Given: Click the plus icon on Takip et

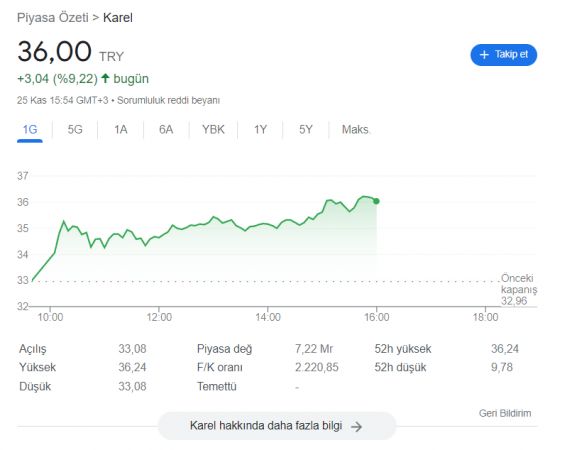Looking at the screenshot, I should coord(484,55).
